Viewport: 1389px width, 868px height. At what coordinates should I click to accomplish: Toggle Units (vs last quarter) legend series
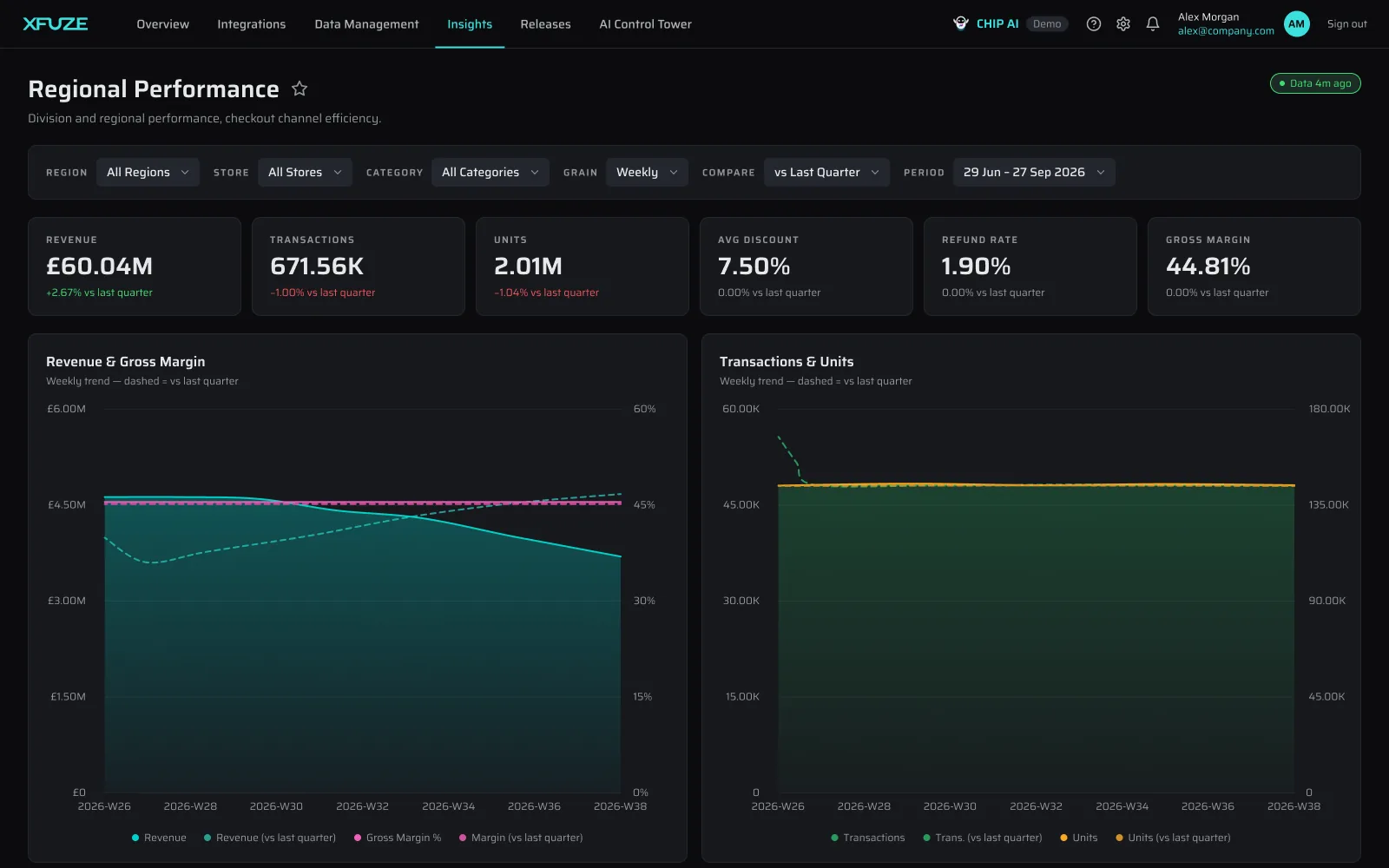1173,838
